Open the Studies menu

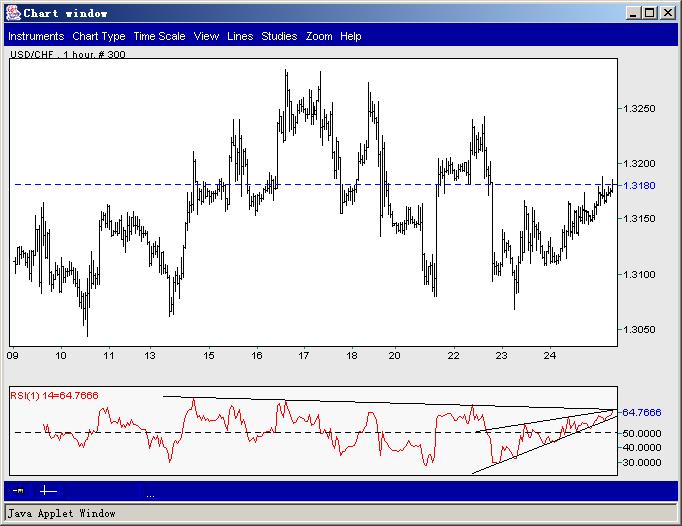point(279,36)
